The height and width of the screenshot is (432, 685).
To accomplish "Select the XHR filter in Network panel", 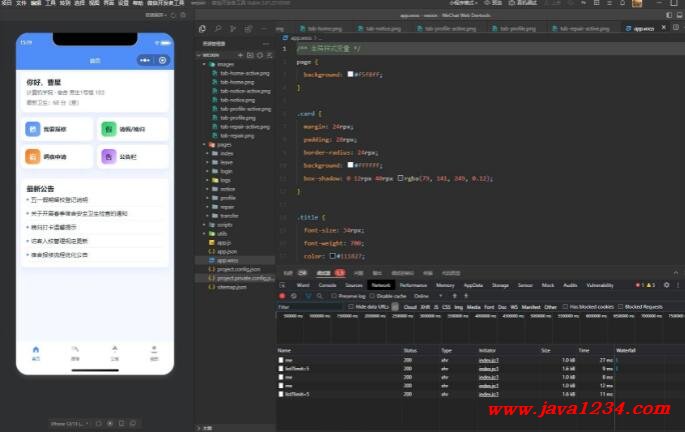I will point(425,307).
